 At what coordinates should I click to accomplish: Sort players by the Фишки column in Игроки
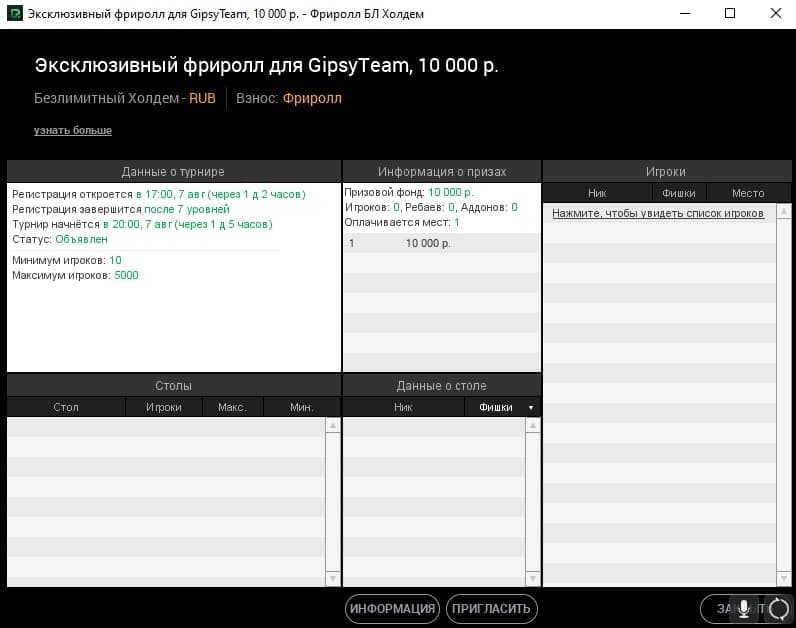(679, 193)
